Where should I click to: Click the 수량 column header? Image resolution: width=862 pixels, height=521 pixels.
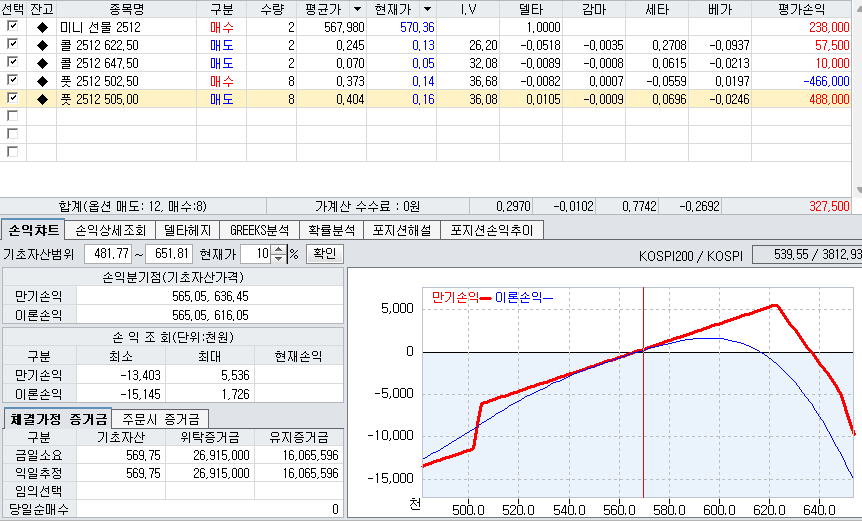pos(272,9)
